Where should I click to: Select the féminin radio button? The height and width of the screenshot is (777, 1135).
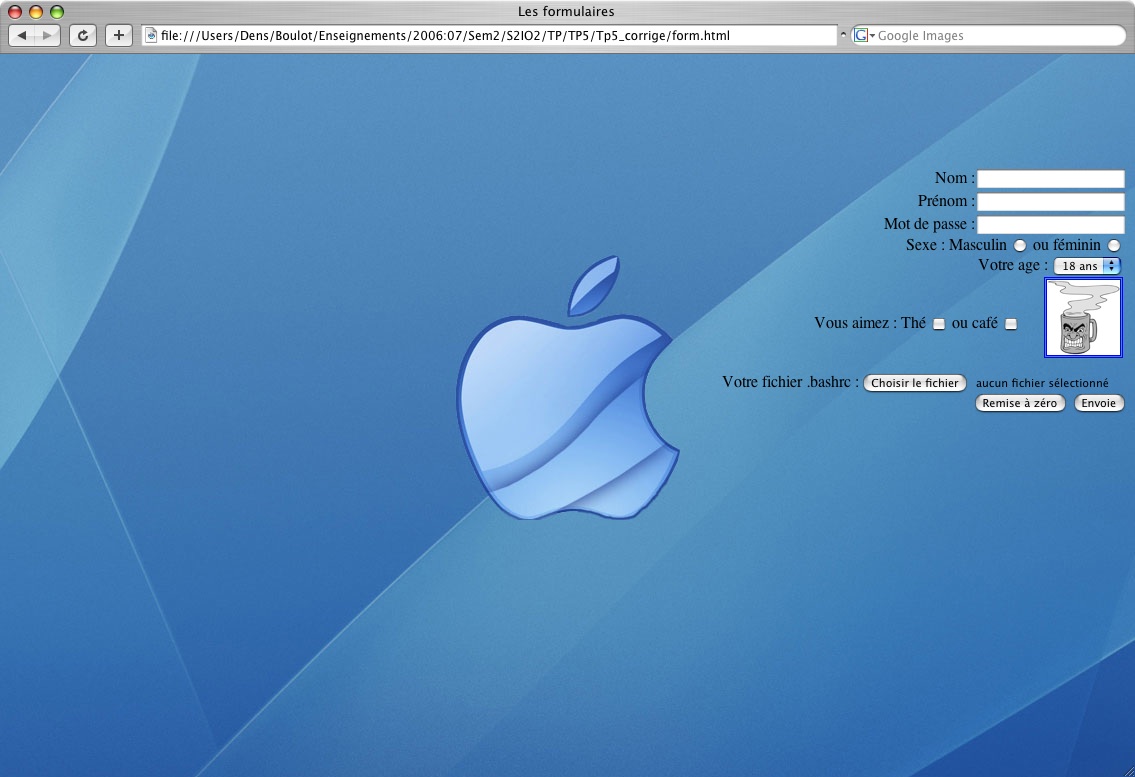(x=1113, y=245)
